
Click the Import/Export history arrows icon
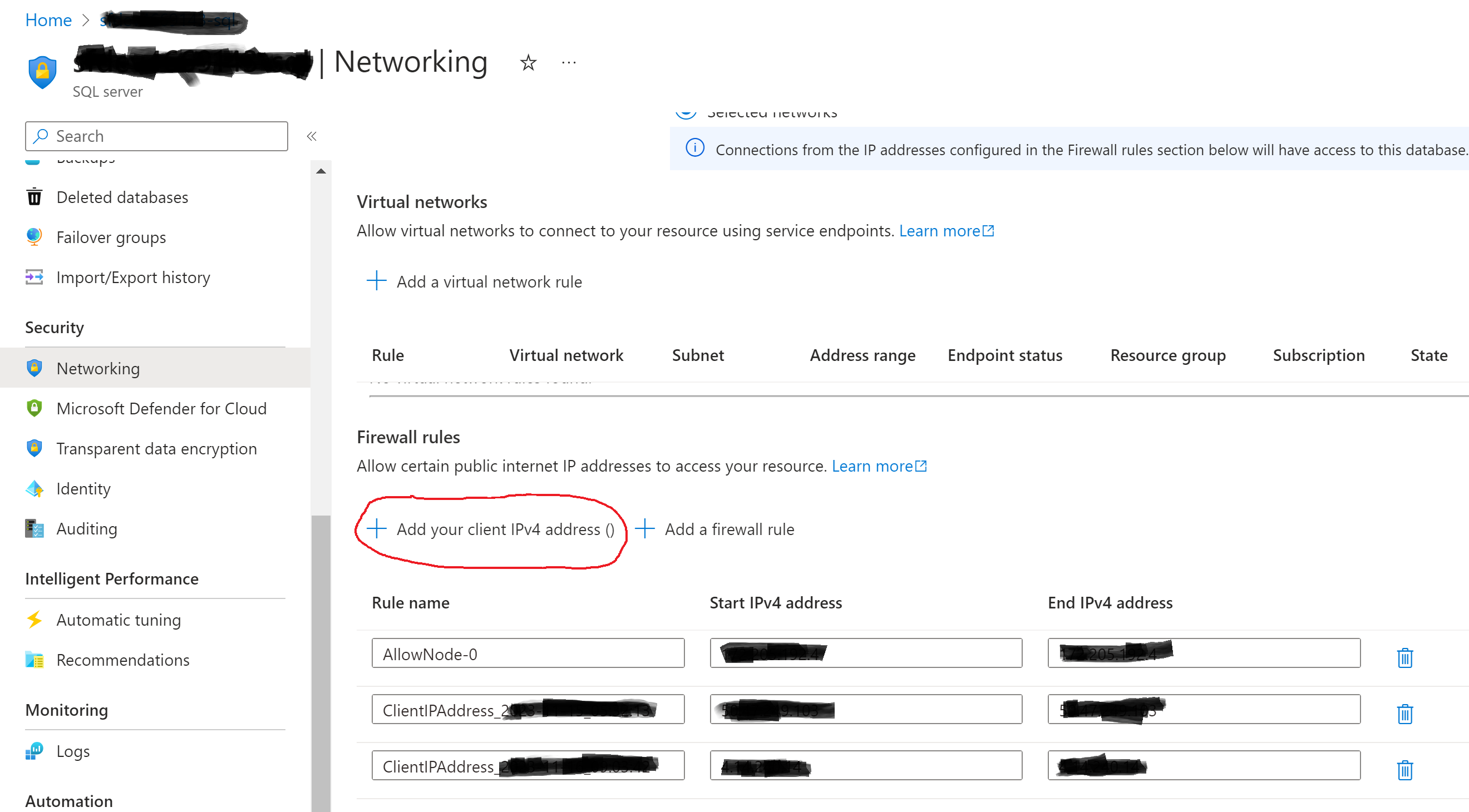[x=34, y=277]
